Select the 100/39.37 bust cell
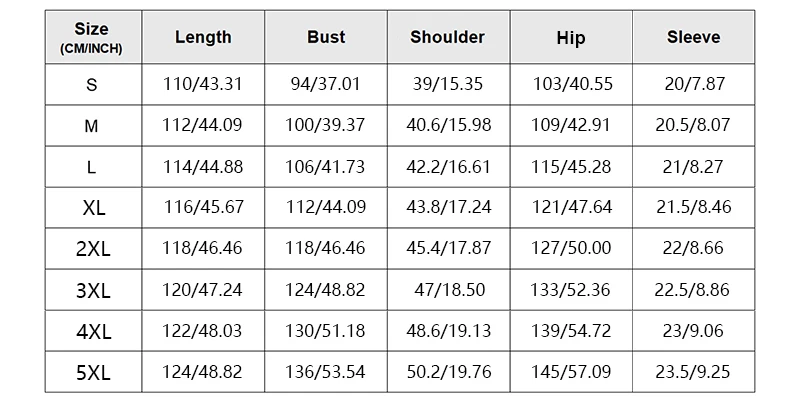 [x=326, y=126]
